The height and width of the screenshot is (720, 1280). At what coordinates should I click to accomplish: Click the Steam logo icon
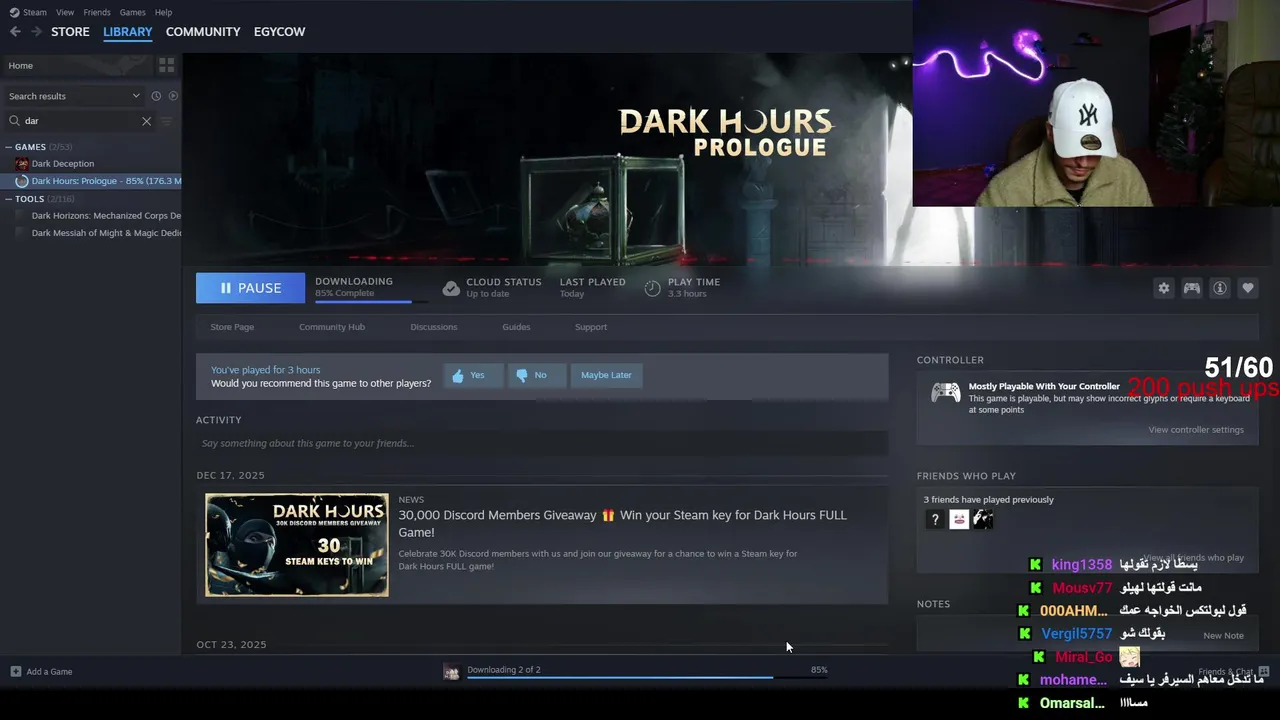click(x=14, y=12)
